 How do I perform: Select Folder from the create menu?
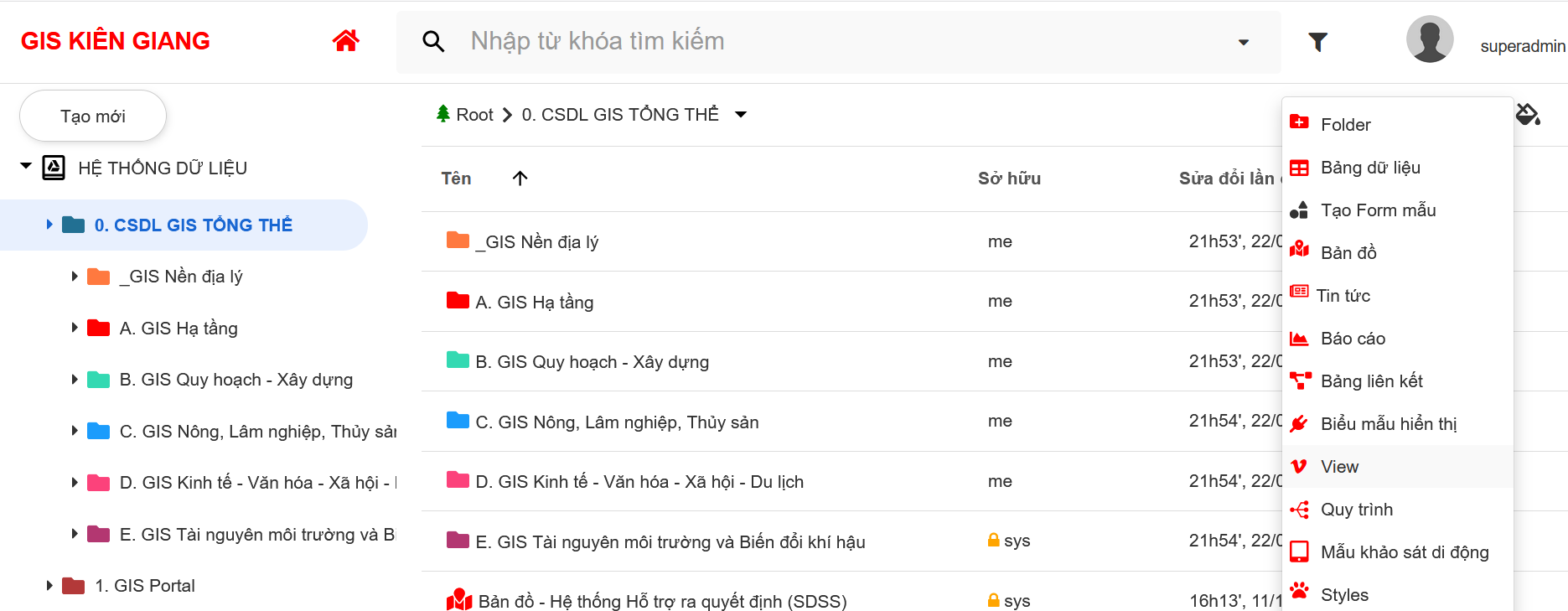[x=1345, y=125]
